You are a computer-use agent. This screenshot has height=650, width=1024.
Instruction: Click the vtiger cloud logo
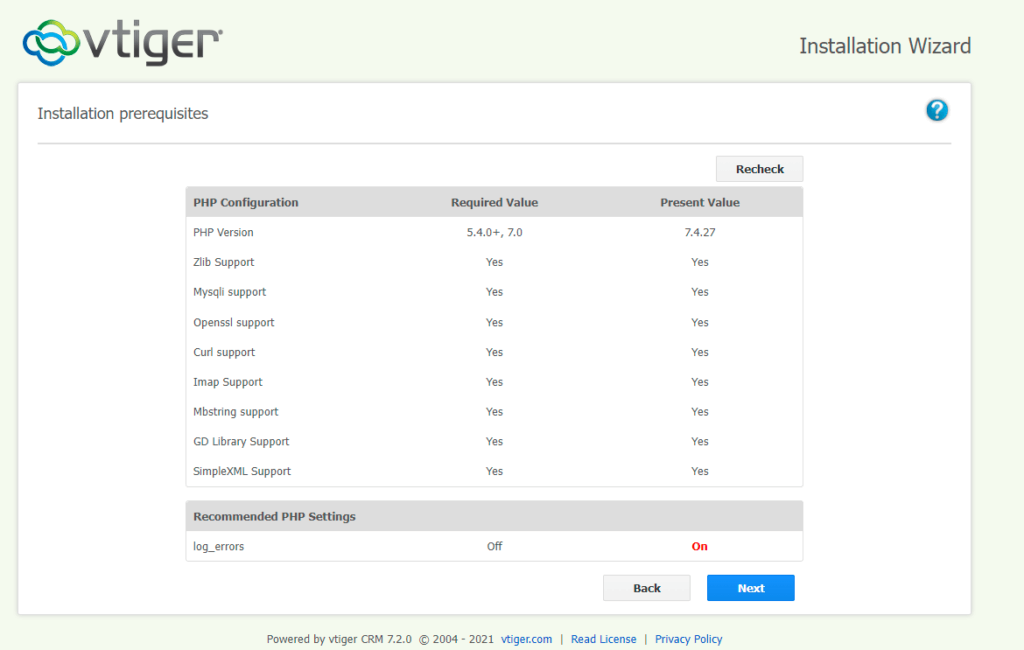(x=123, y=42)
